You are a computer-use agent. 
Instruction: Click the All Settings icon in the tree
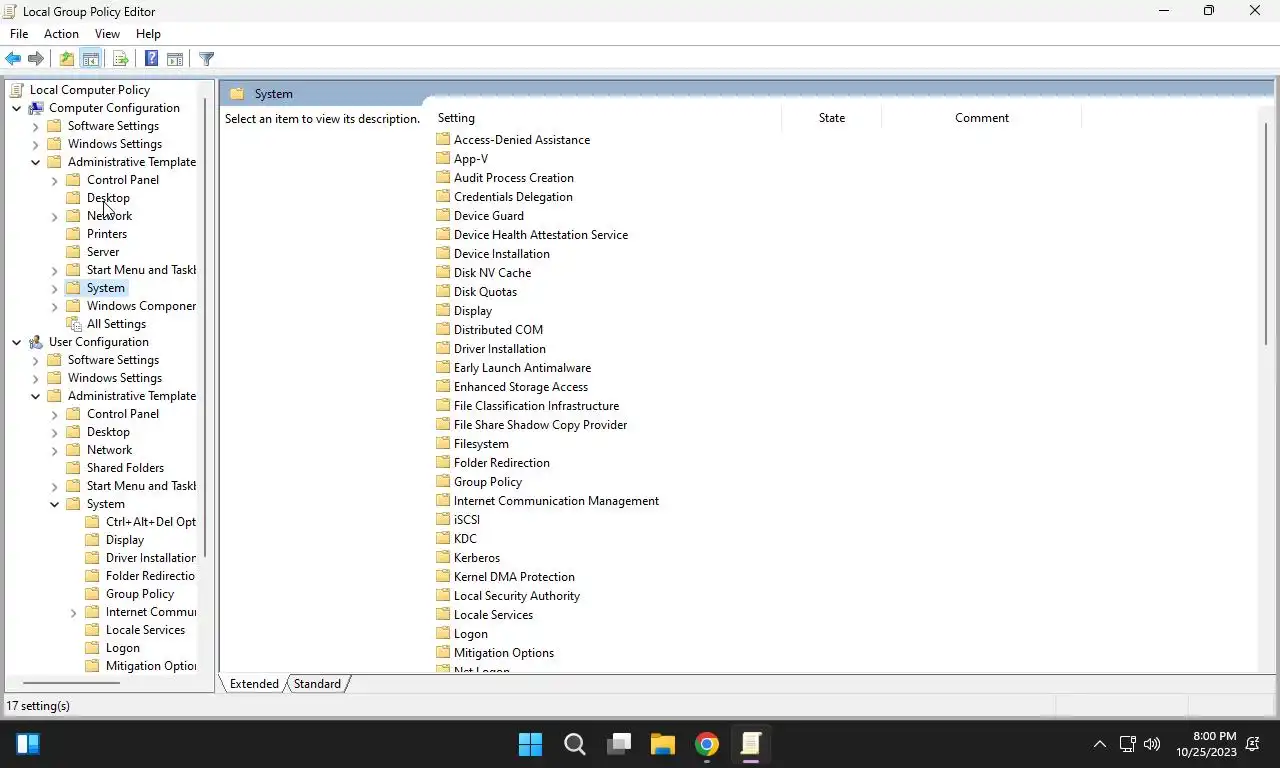[x=73, y=324]
